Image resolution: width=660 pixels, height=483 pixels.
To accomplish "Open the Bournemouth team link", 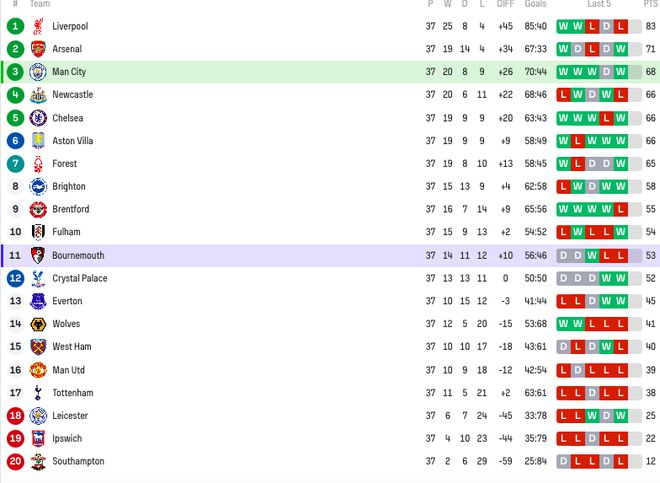I will [78, 256].
